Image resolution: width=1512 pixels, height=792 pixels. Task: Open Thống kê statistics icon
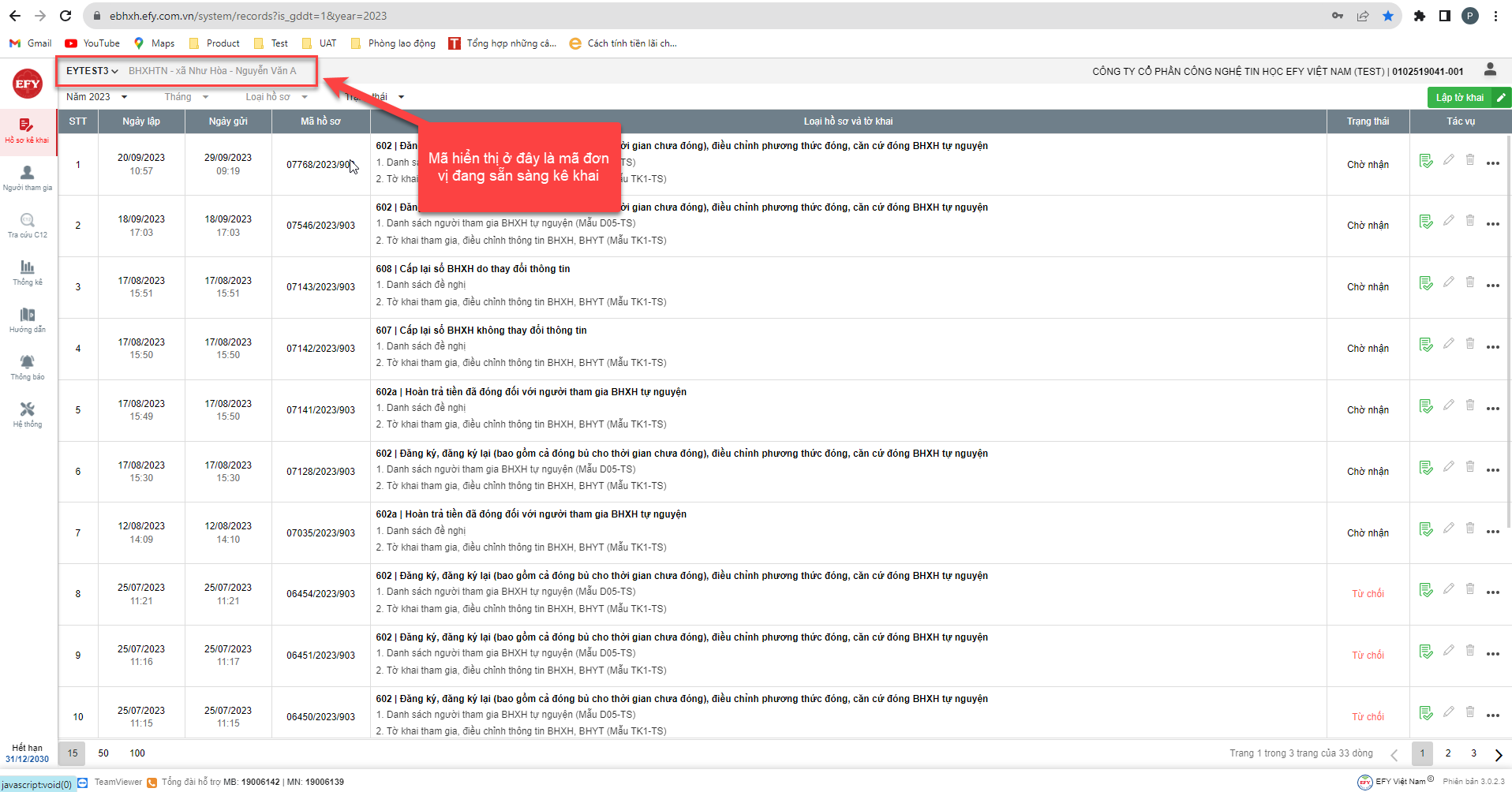(28, 272)
